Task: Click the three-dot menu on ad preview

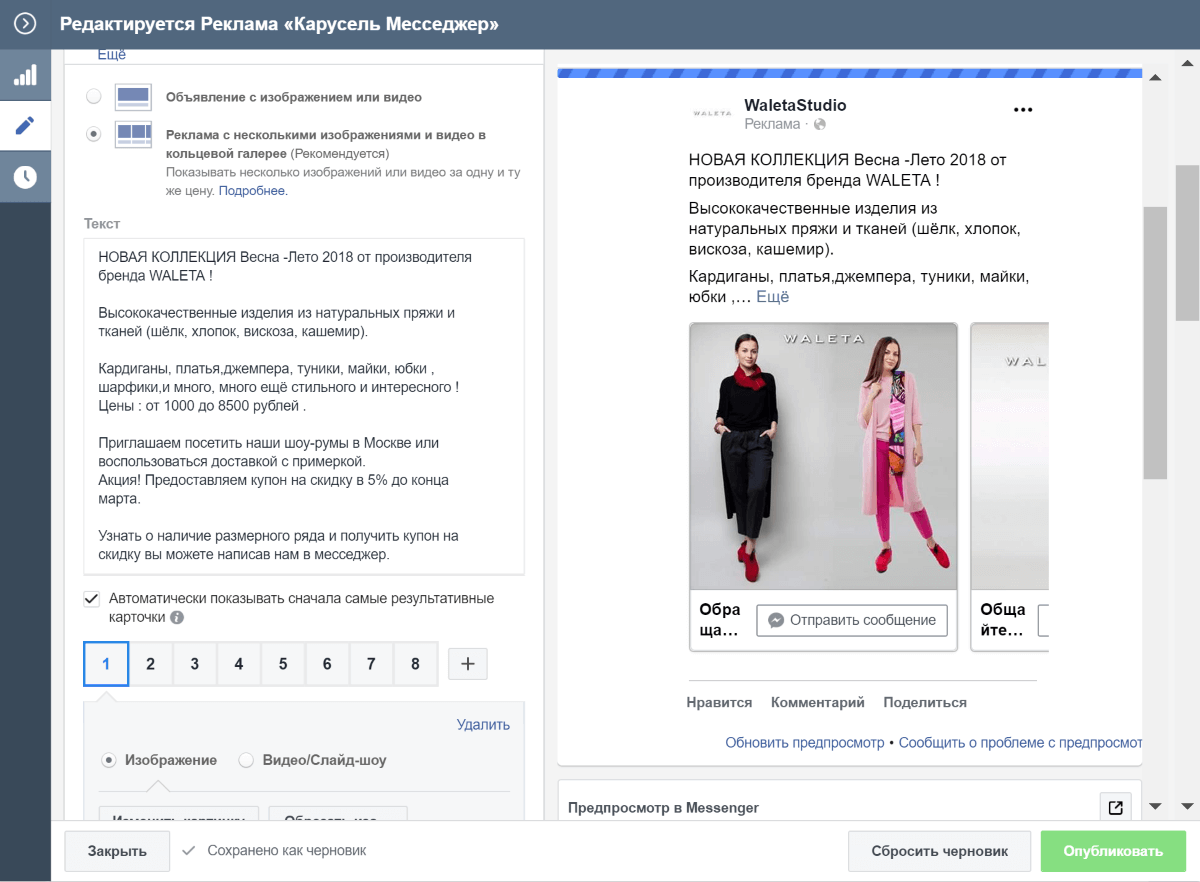Action: point(1022,110)
